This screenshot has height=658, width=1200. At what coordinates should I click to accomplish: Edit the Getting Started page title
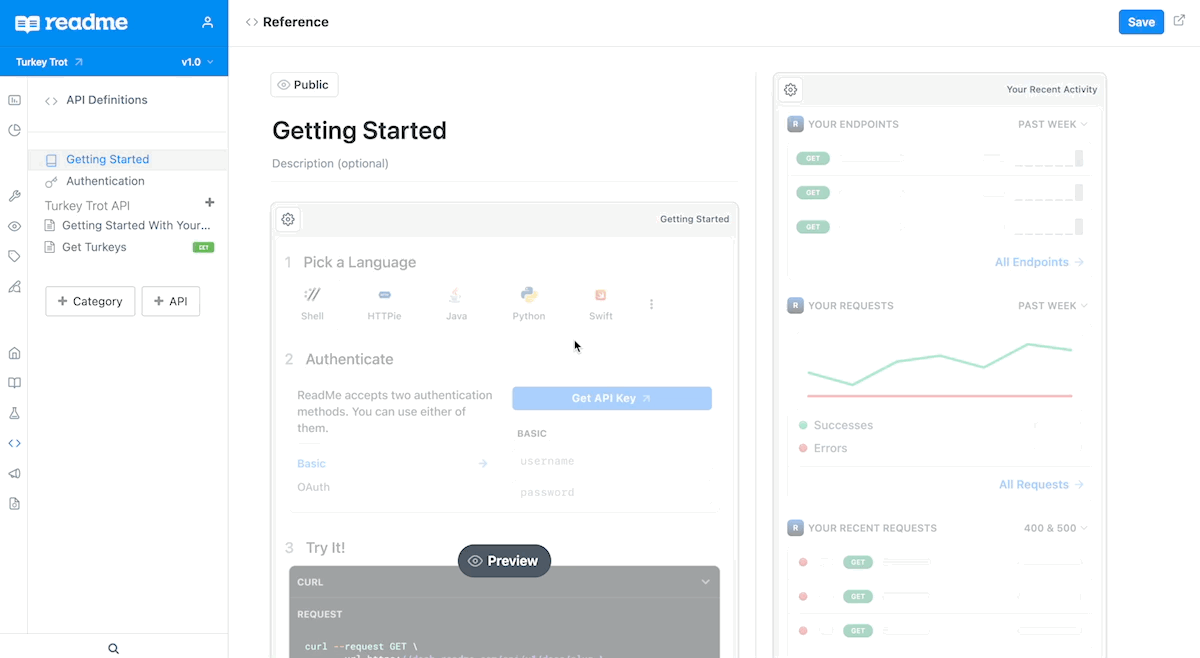coord(359,131)
